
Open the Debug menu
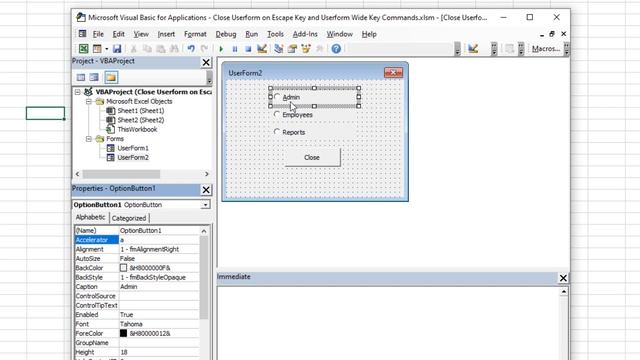pos(226,34)
